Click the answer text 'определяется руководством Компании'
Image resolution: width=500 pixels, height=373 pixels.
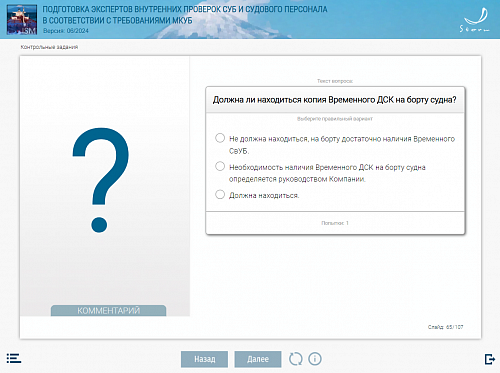[297, 179]
